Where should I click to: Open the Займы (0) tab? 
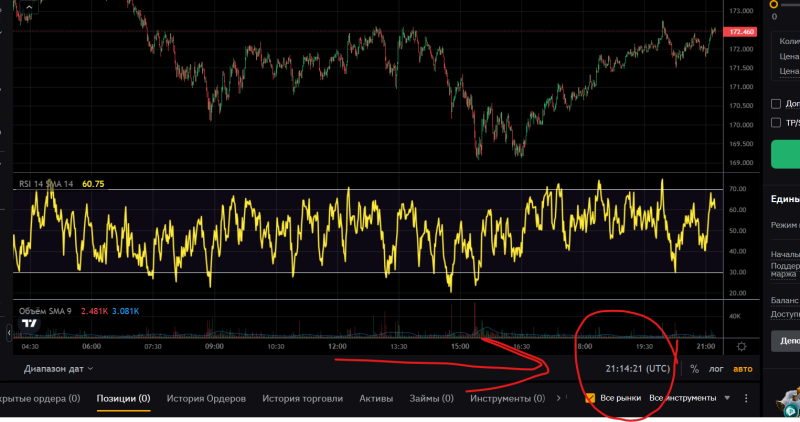[431, 399]
